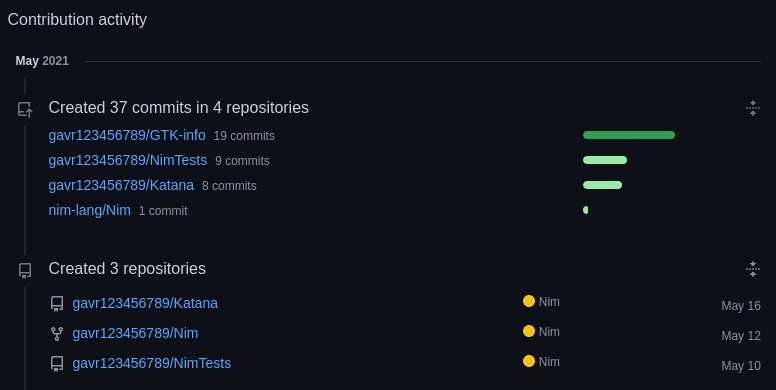Click yellow language dot on forked Nim row

click(x=529, y=332)
